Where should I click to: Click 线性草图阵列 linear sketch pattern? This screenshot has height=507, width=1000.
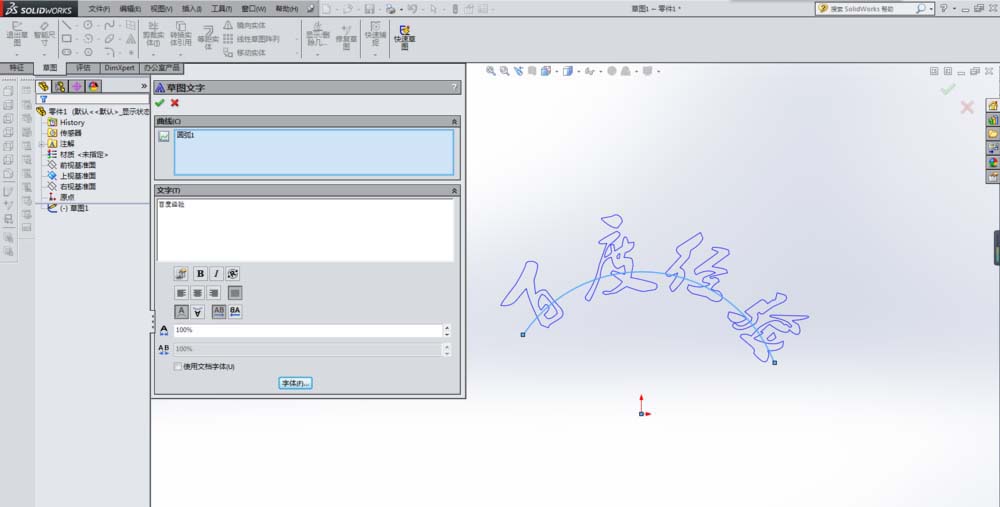(x=251, y=39)
